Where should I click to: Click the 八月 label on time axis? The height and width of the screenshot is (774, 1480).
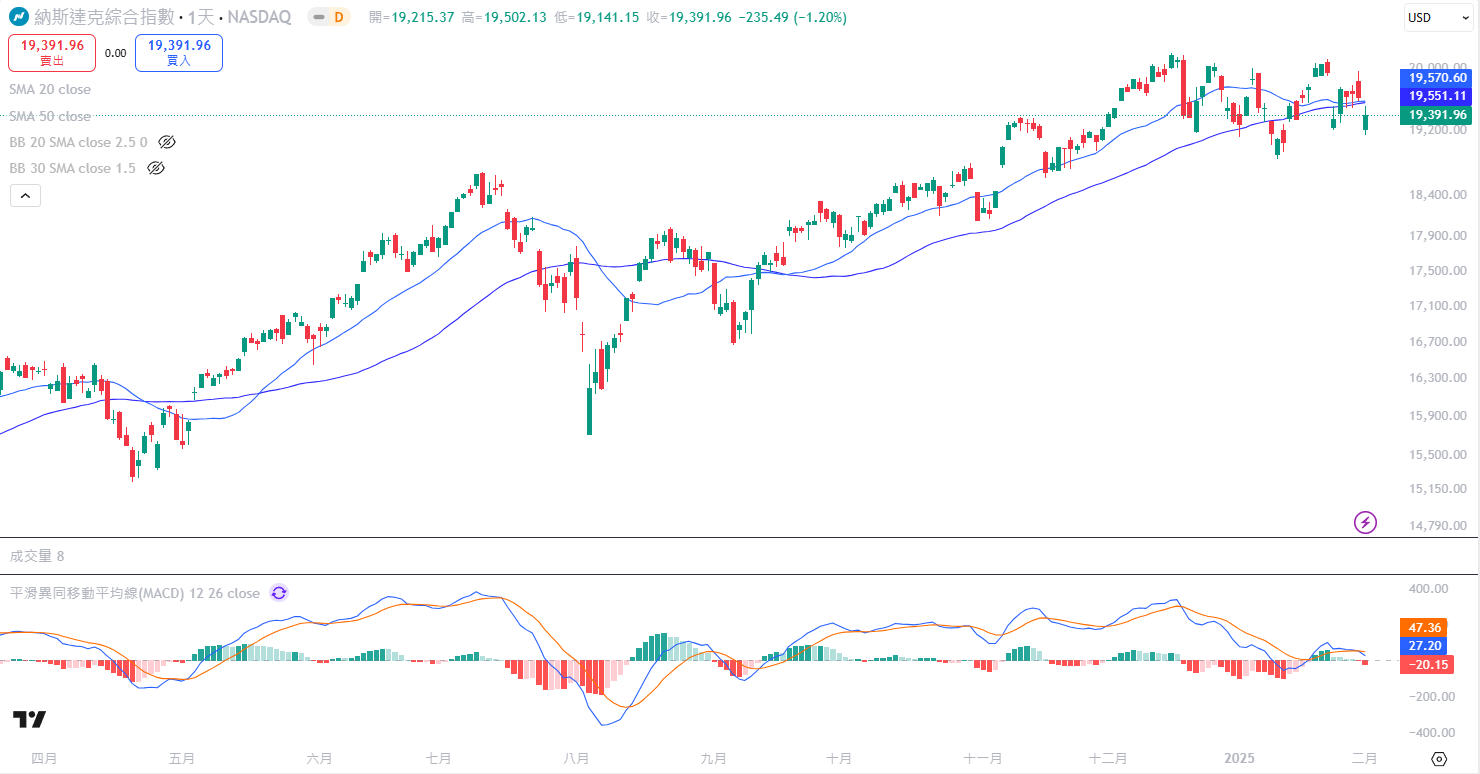pyautogui.click(x=576, y=759)
